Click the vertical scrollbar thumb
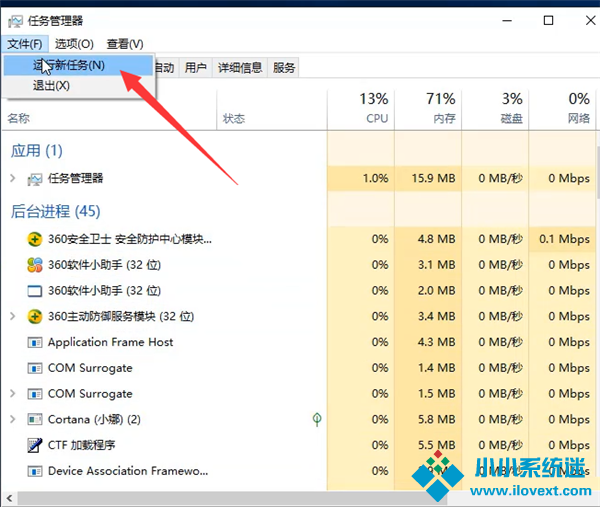Viewport: 600px width, 507px height. [x=598, y=171]
